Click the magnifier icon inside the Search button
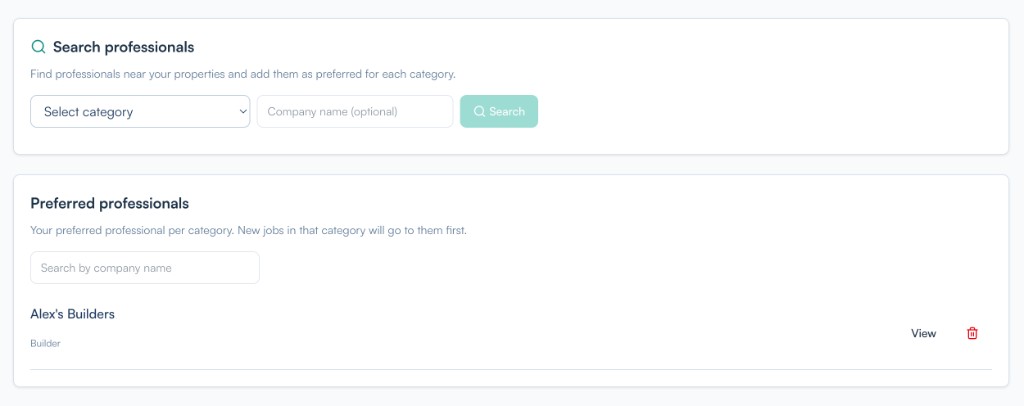Image resolution: width=1024 pixels, height=406 pixels. 479,112
